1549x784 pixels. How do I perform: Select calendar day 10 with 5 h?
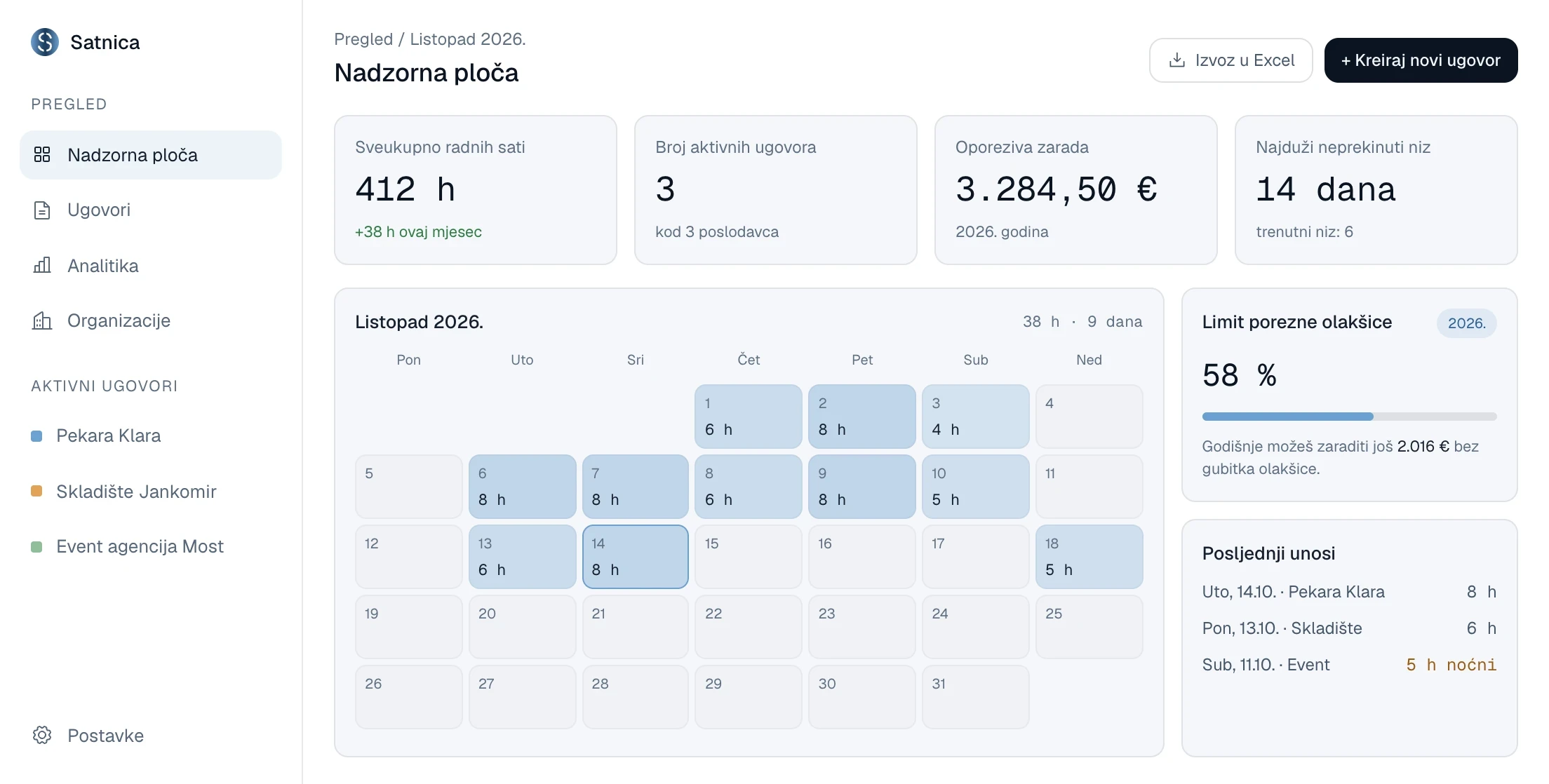[976, 487]
